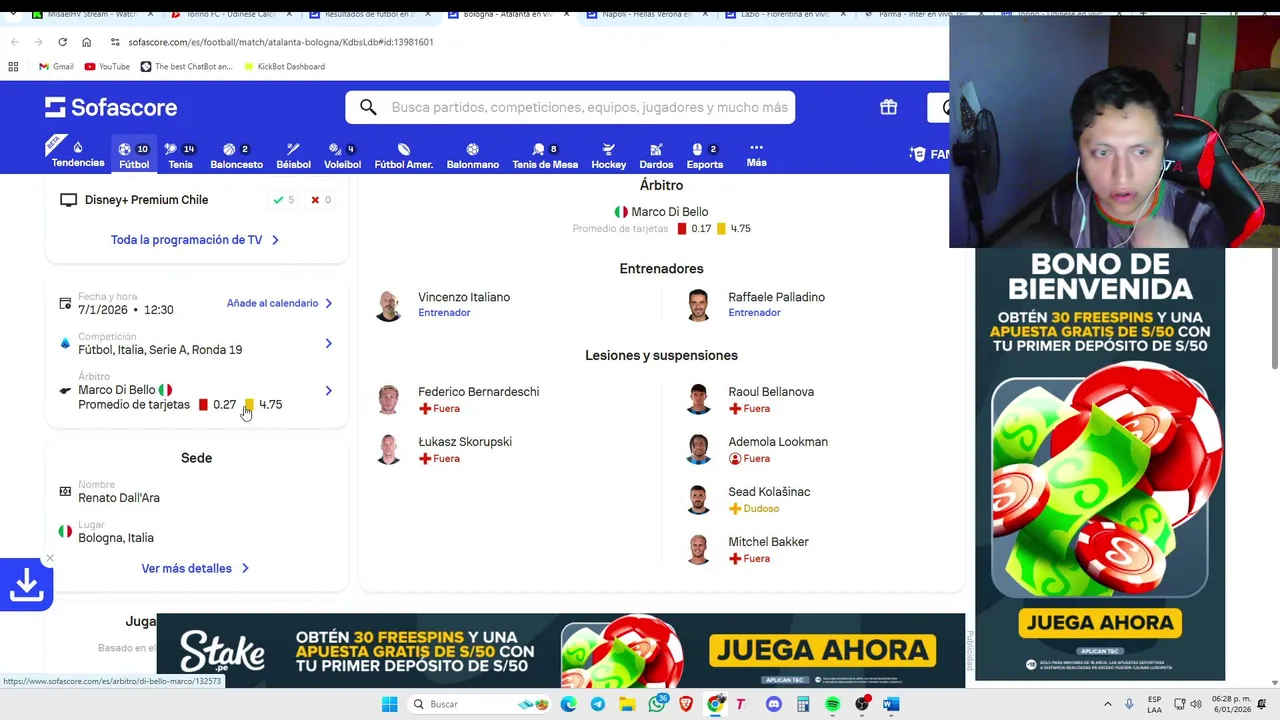Show hidden system tray icons chevron
1280x720 pixels.
[x=1109, y=704]
